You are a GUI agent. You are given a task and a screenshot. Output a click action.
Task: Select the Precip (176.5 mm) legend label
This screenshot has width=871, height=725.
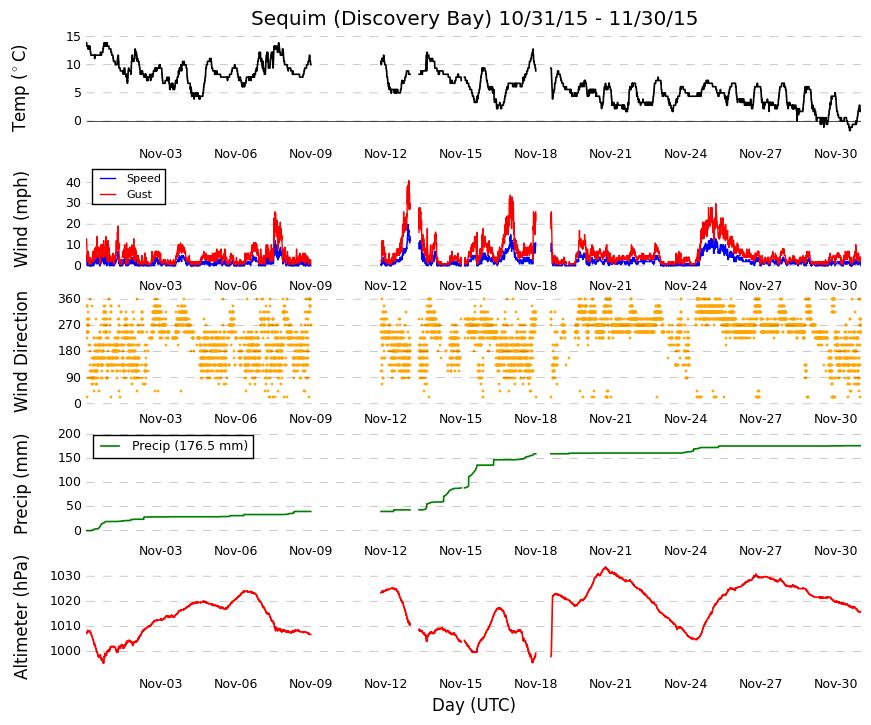click(190, 446)
